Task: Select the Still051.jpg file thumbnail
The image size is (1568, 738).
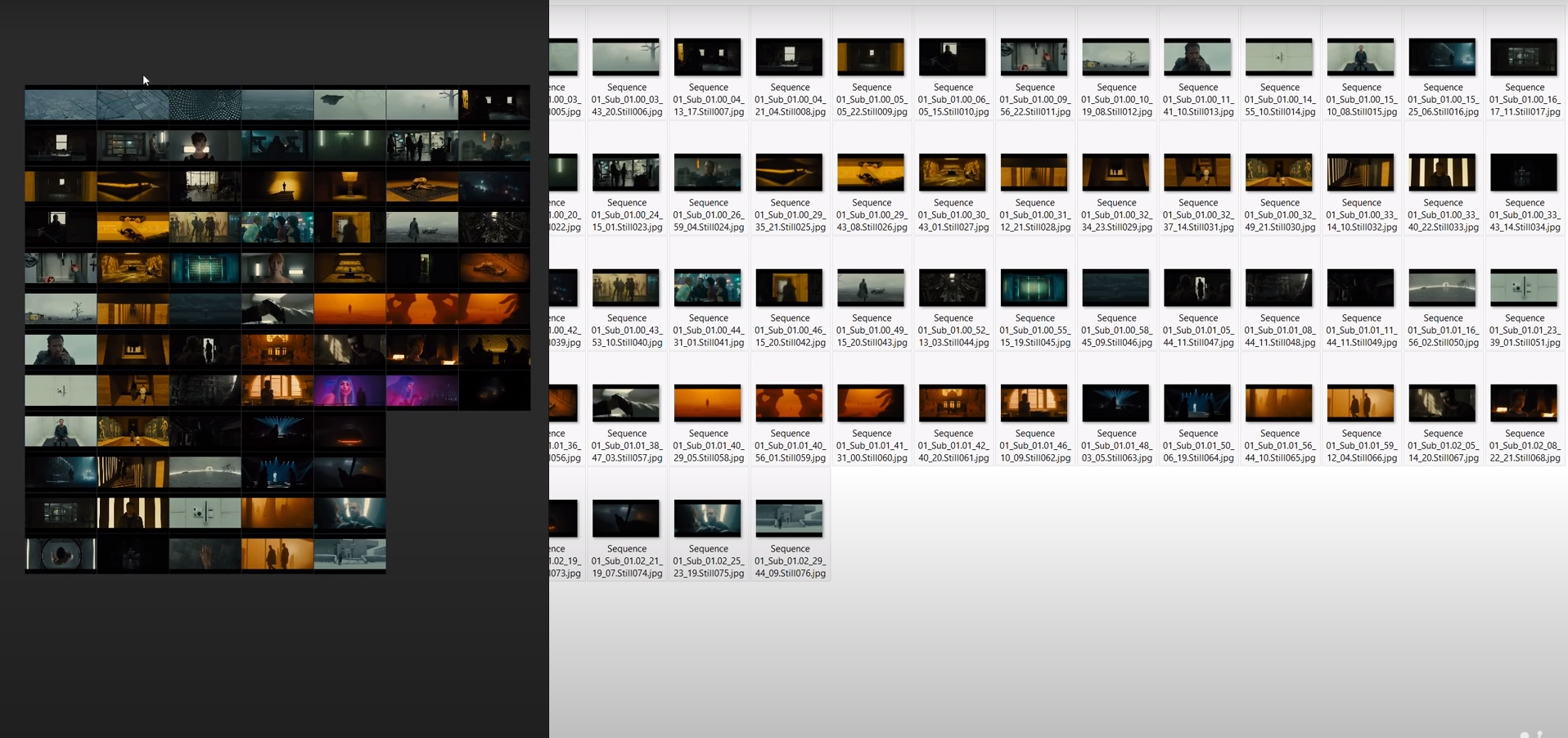Action: coord(1524,288)
